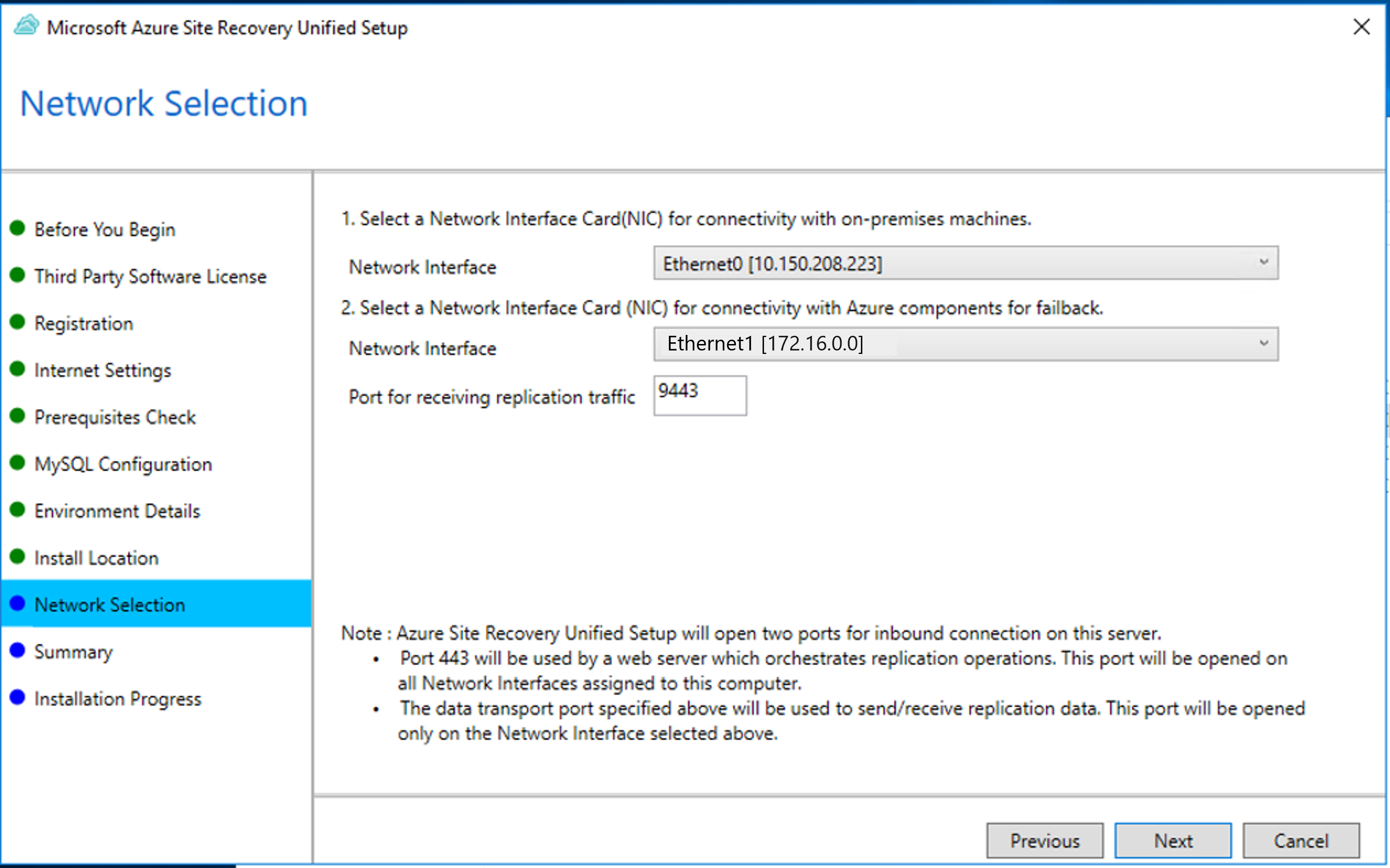Image resolution: width=1390 pixels, height=868 pixels.
Task: Click the Registration step icon
Action: [23, 321]
